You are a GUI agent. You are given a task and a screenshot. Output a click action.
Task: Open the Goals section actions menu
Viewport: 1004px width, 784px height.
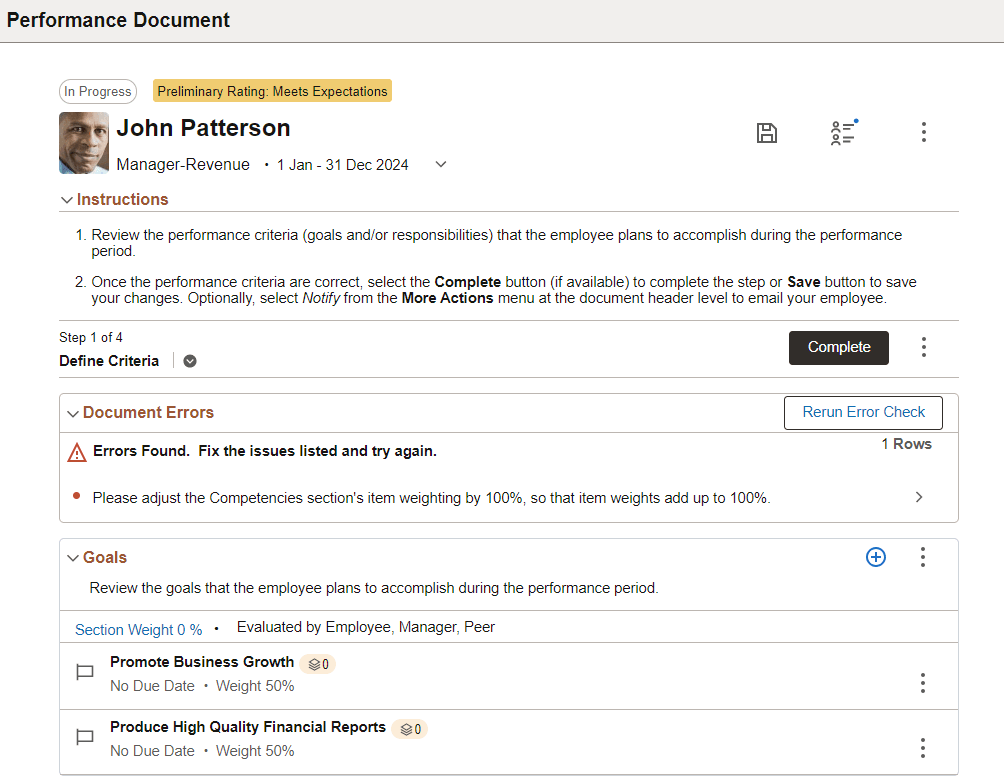click(x=922, y=557)
